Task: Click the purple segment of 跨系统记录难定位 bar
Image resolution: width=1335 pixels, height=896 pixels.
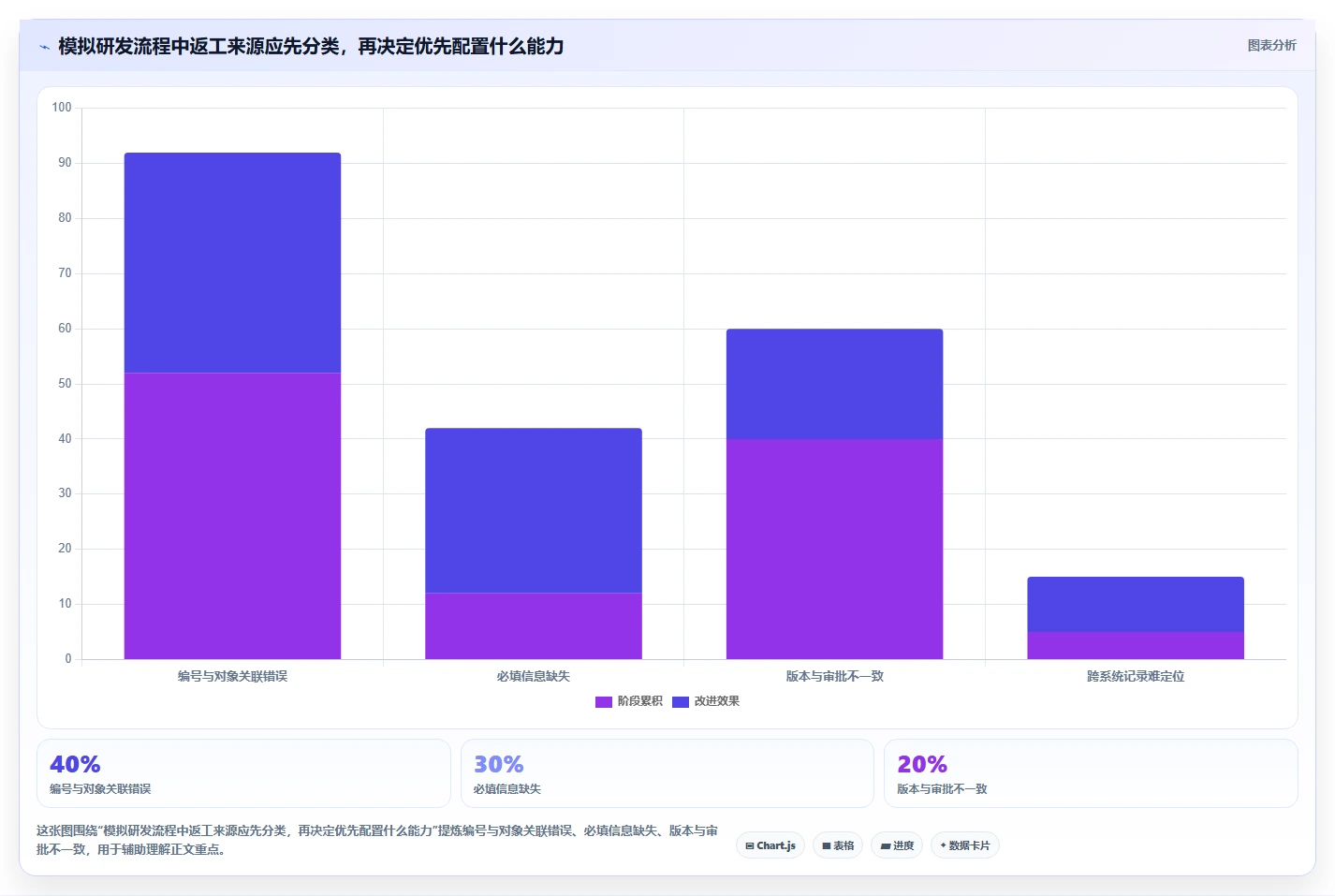Action: [x=1136, y=645]
